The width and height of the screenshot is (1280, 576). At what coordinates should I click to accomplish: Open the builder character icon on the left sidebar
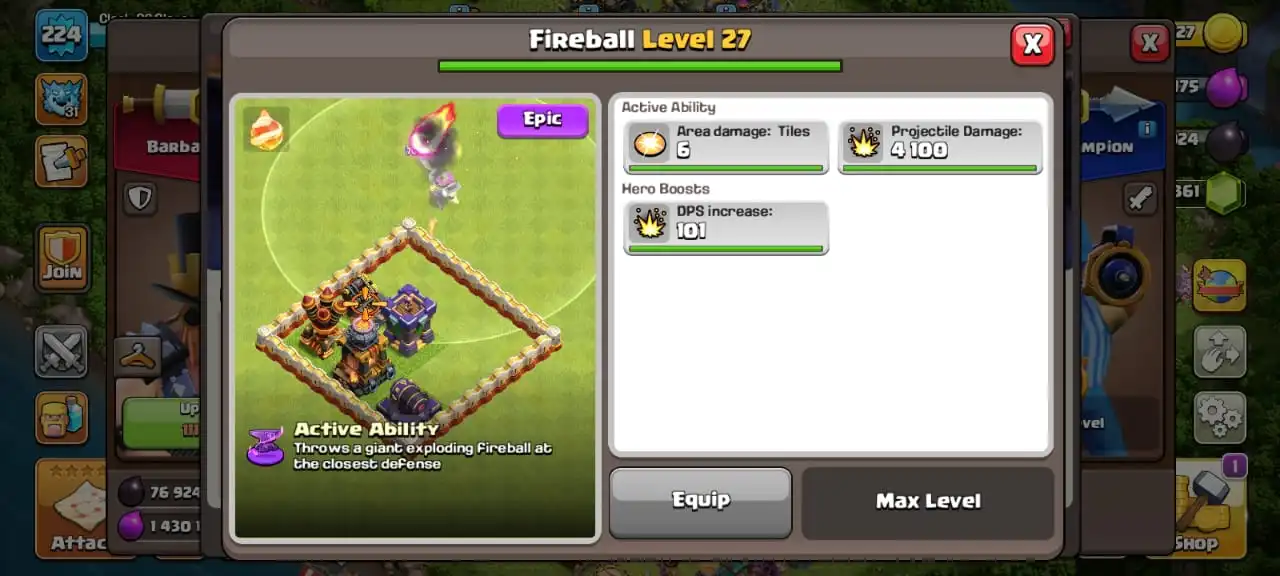click(61, 416)
